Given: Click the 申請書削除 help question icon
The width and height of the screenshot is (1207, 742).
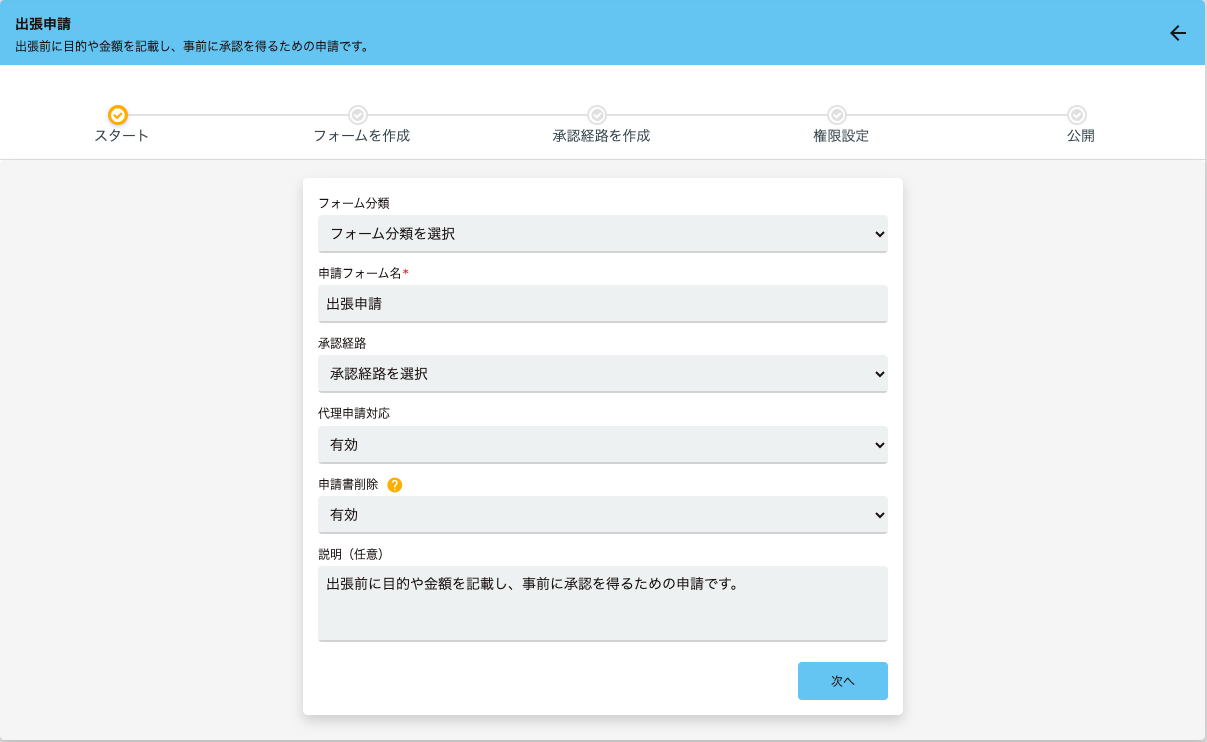Looking at the screenshot, I should pyautogui.click(x=395, y=485).
